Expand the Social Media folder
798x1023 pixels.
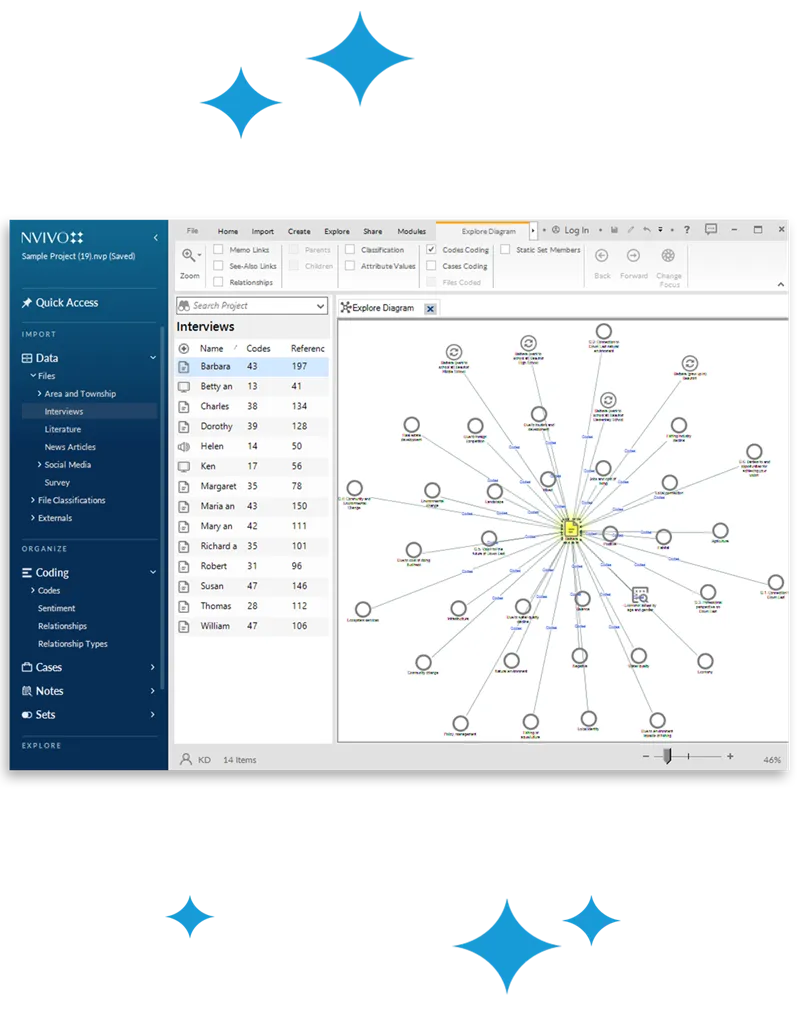coord(39,465)
